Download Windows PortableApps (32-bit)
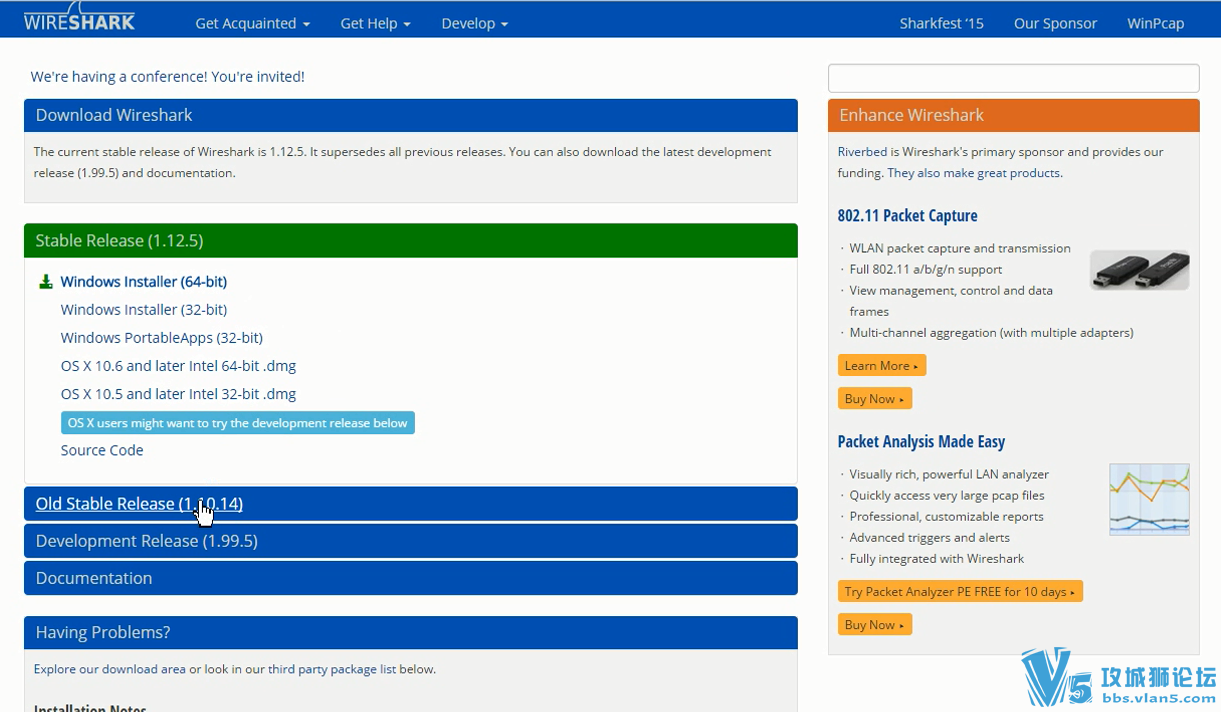The width and height of the screenshot is (1221, 712). 161,338
